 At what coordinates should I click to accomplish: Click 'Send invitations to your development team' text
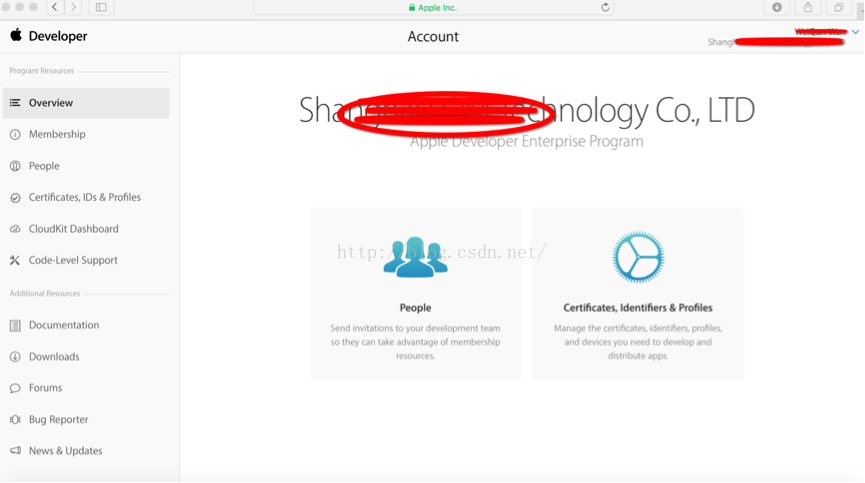point(415,328)
